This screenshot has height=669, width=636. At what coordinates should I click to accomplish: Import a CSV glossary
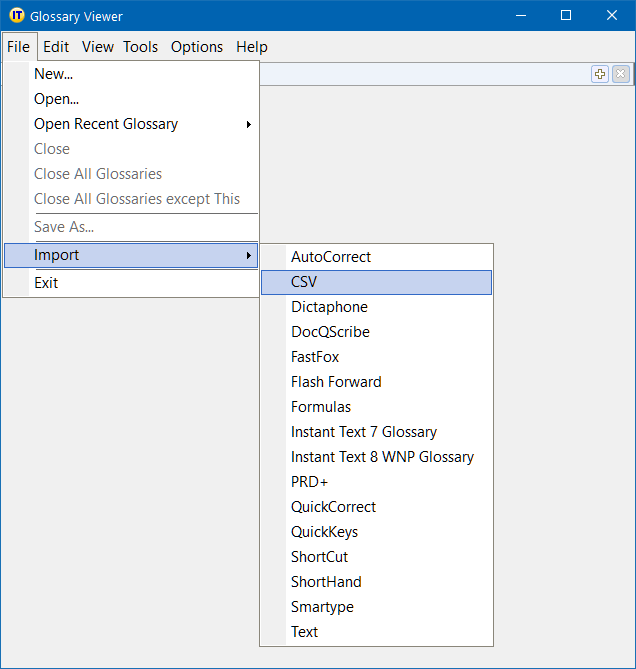304,282
